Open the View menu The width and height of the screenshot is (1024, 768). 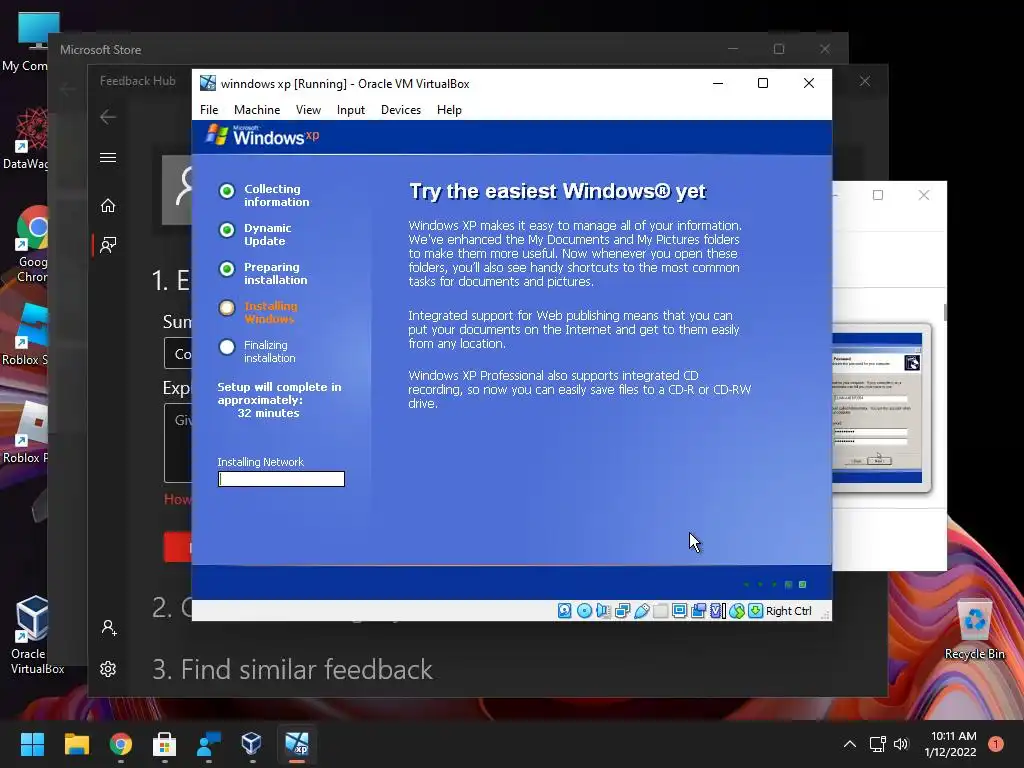pyautogui.click(x=308, y=110)
